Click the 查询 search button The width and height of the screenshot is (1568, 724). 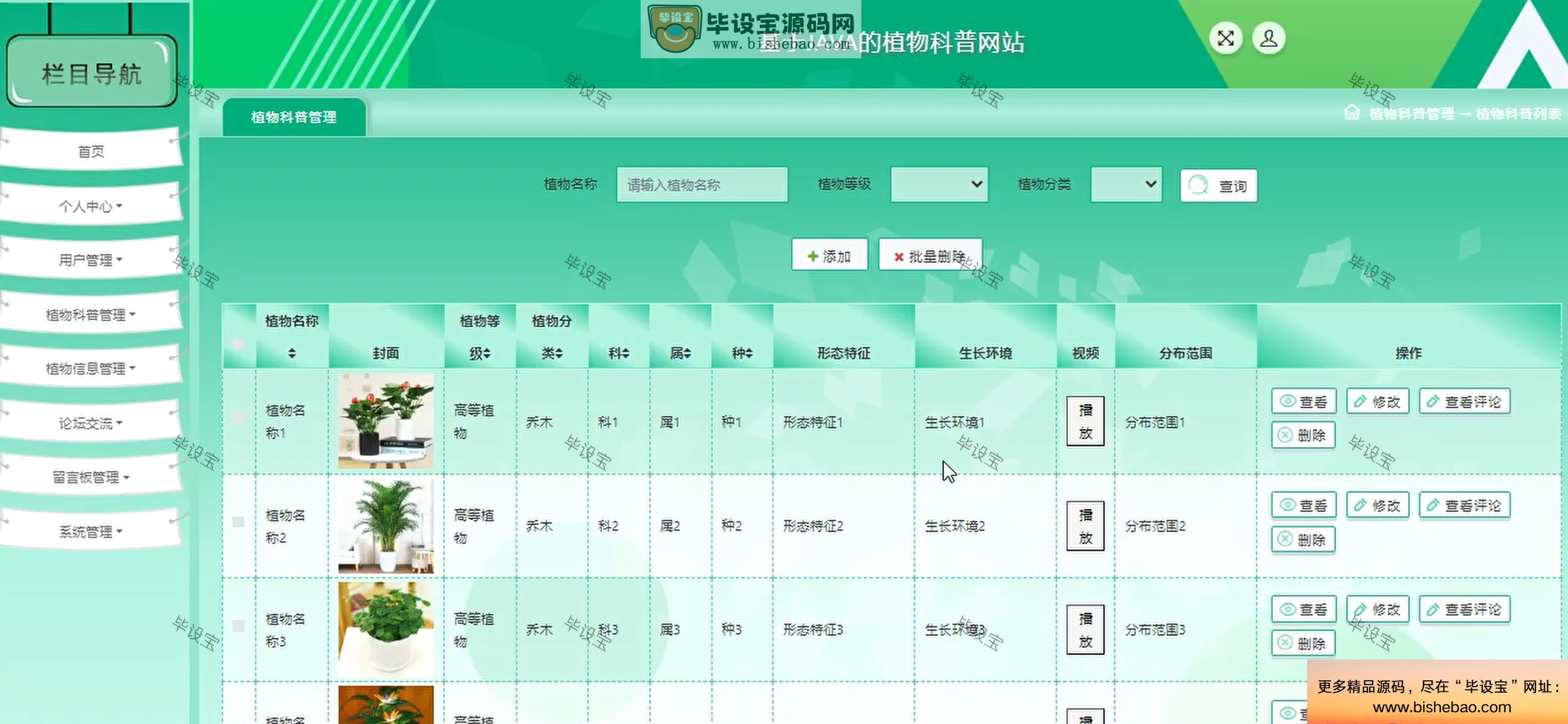pyautogui.click(x=1219, y=185)
